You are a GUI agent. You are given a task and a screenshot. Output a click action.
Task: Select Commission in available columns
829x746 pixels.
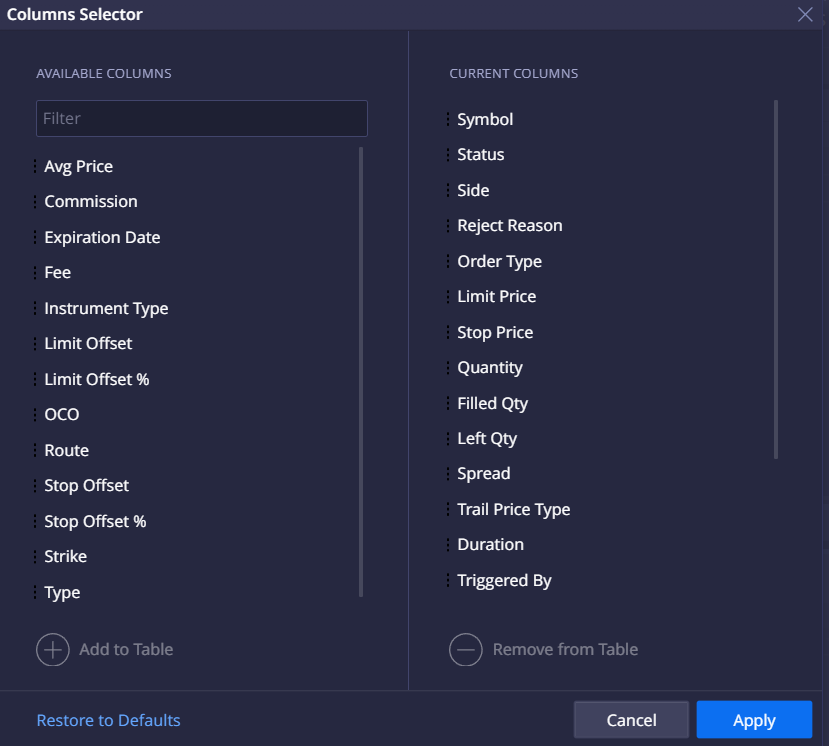(91, 202)
